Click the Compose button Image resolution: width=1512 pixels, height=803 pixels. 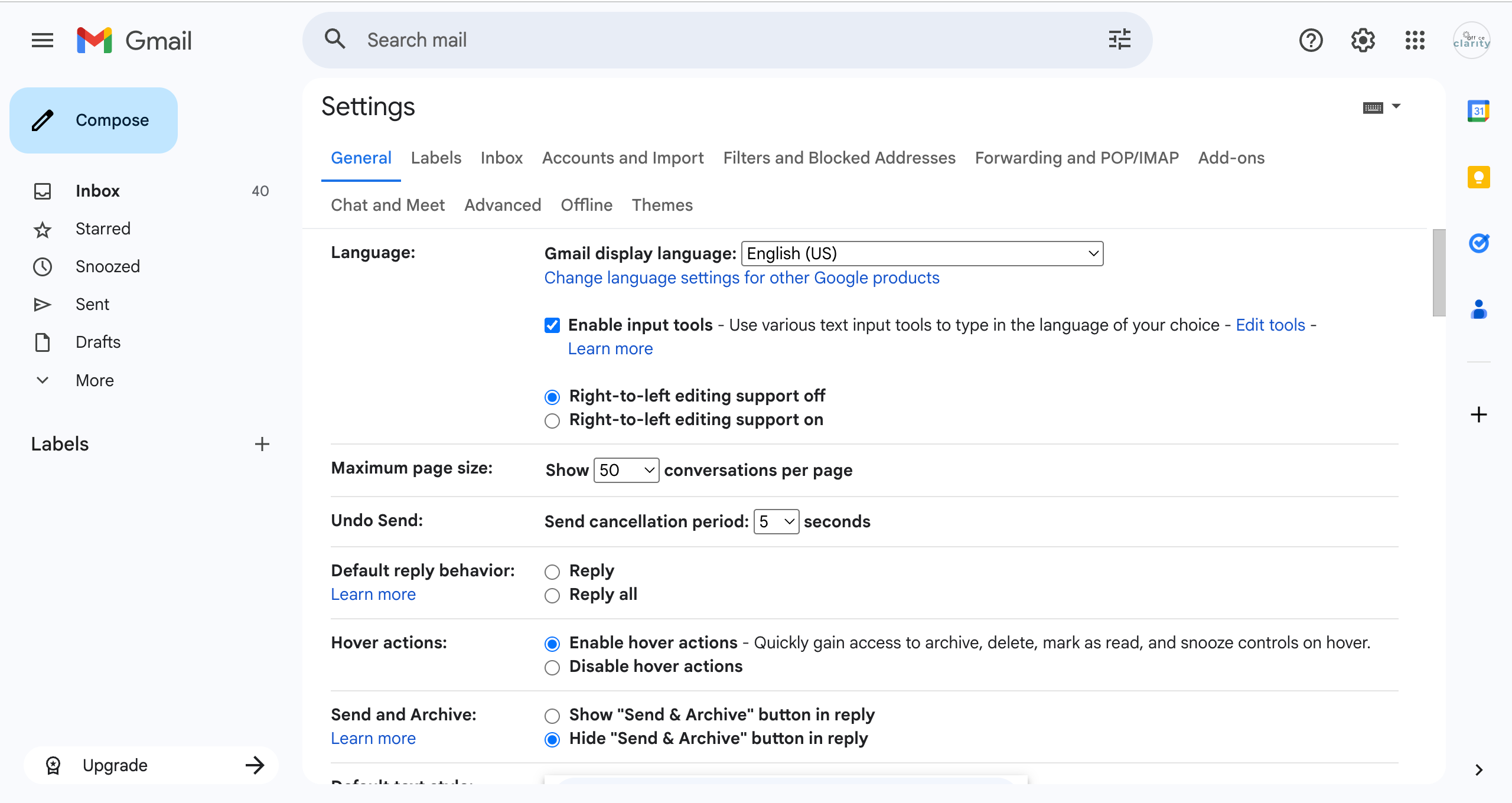point(93,120)
